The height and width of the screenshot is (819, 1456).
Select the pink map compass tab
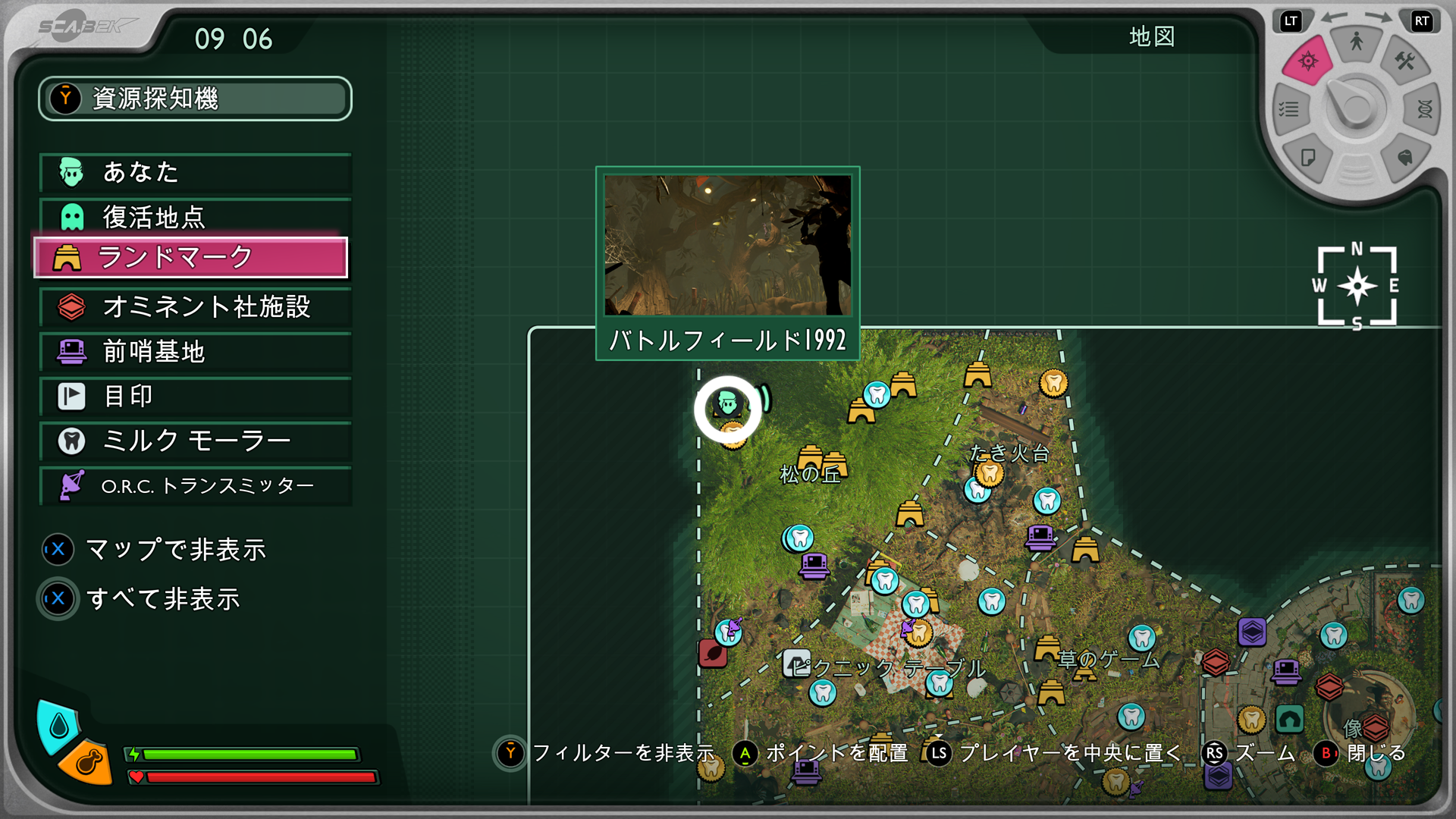click(1308, 61)
